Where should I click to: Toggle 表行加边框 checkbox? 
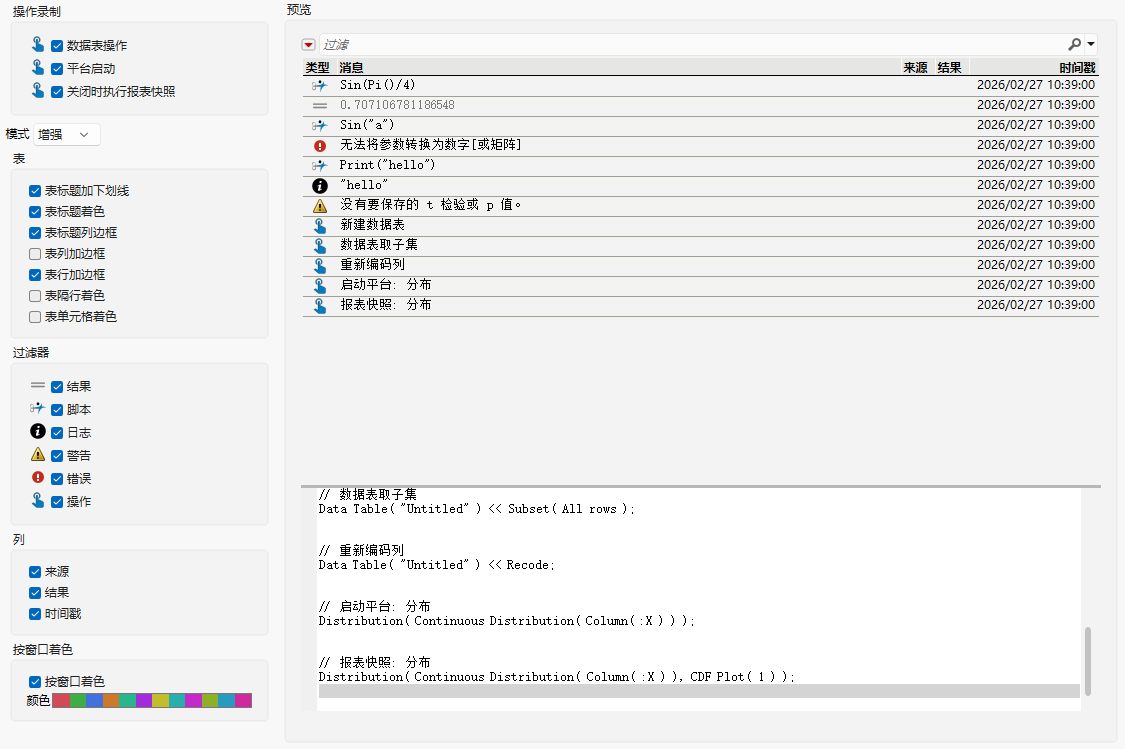tap(35, 275)
